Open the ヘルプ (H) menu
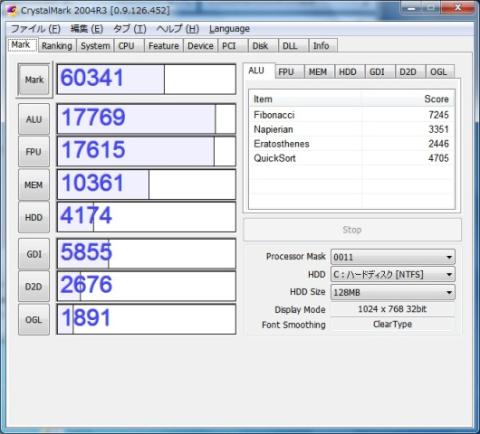The height and width of the screenshot is (434, 480). (178, 29)
